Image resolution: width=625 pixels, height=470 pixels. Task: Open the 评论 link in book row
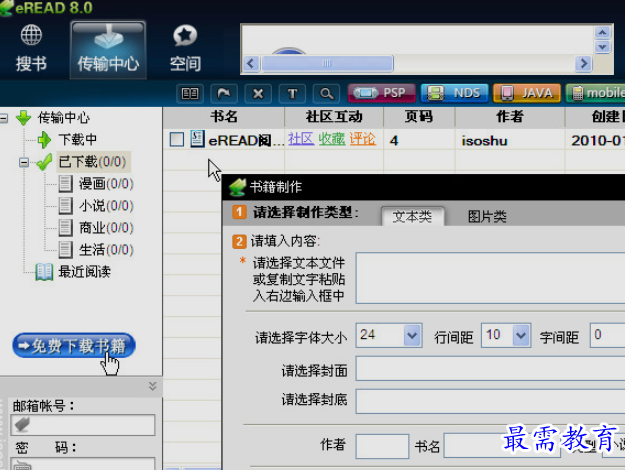(362, 139)
